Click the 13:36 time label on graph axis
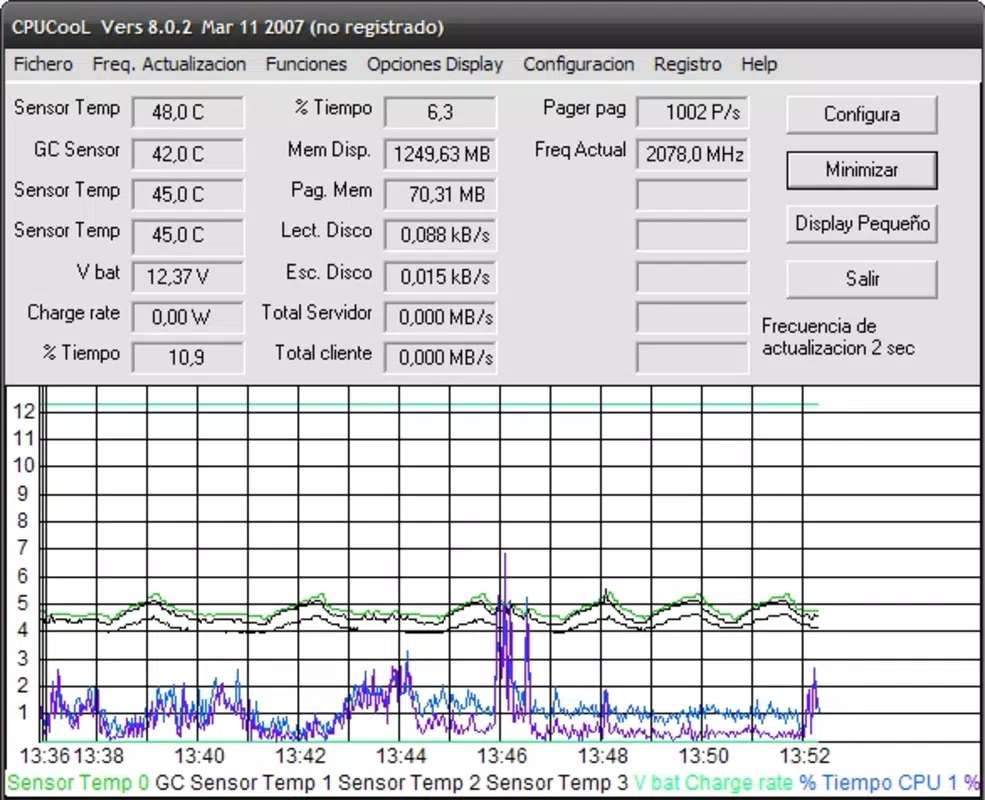The image size is (985, 800). point(45,755)
